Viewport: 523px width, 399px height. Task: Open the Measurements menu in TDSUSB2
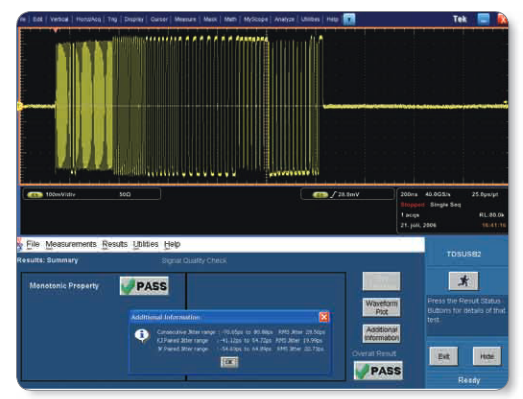click(71, 244)
